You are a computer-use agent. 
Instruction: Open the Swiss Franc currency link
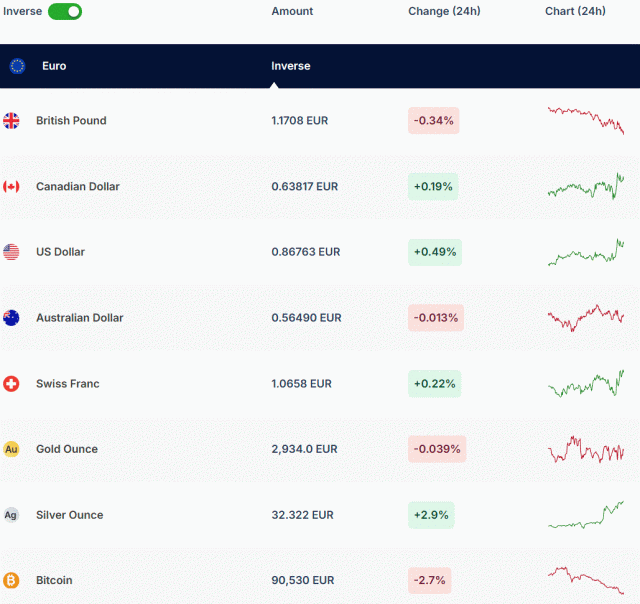[67, 384]
